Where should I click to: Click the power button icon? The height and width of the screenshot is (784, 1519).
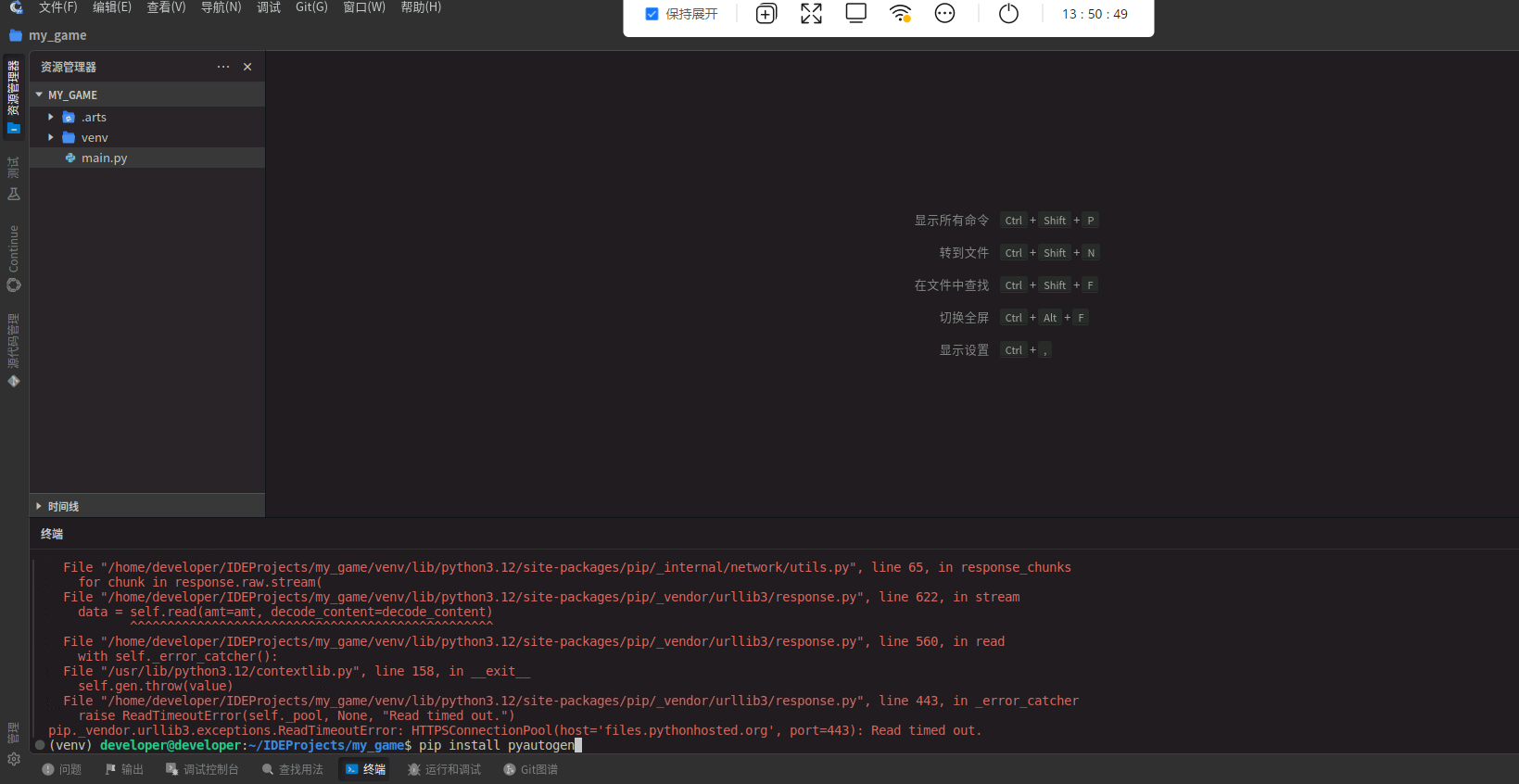click(x=1009, y=14)
